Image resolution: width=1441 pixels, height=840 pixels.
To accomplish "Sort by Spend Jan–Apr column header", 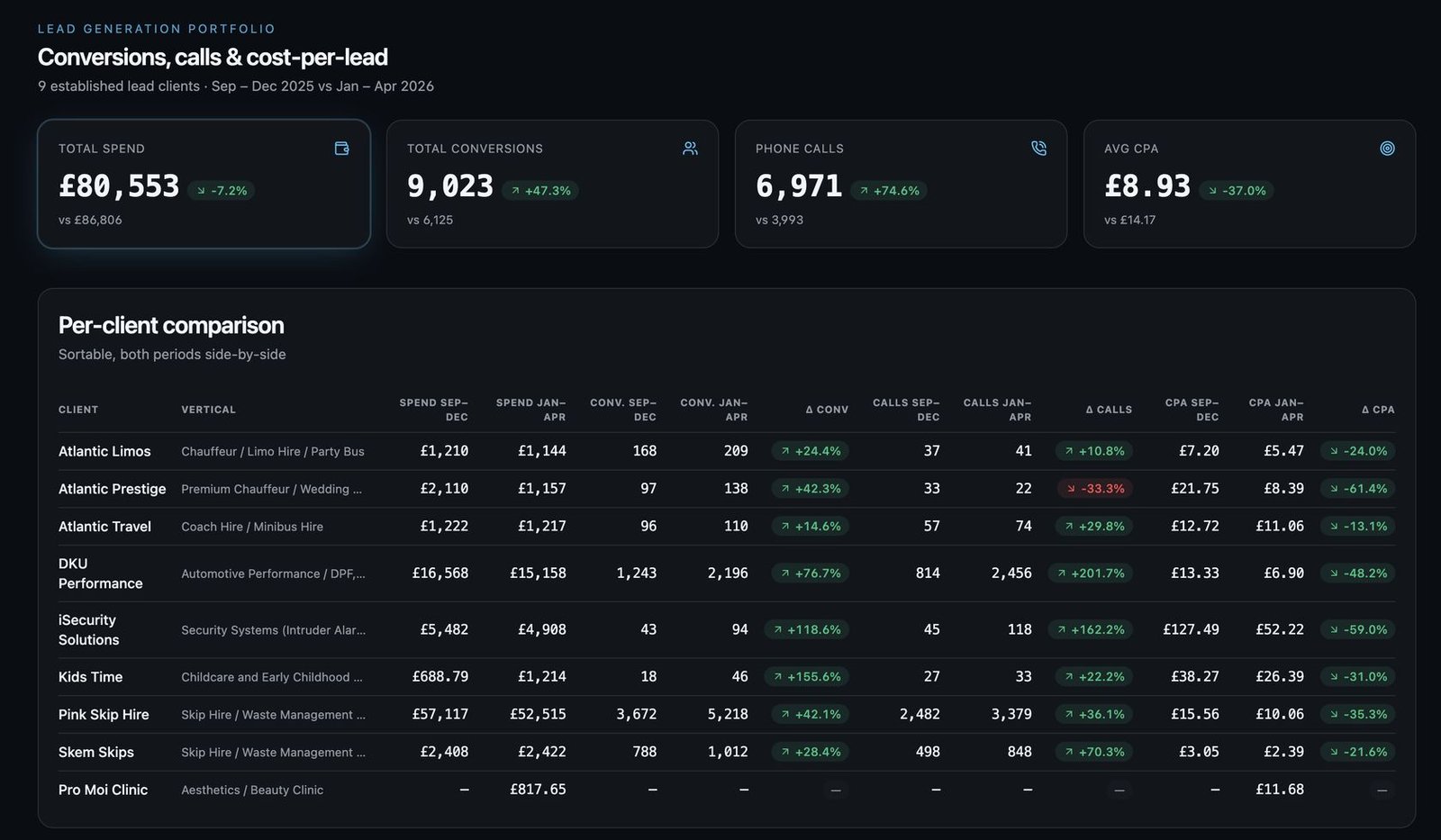I will [530, 410].
